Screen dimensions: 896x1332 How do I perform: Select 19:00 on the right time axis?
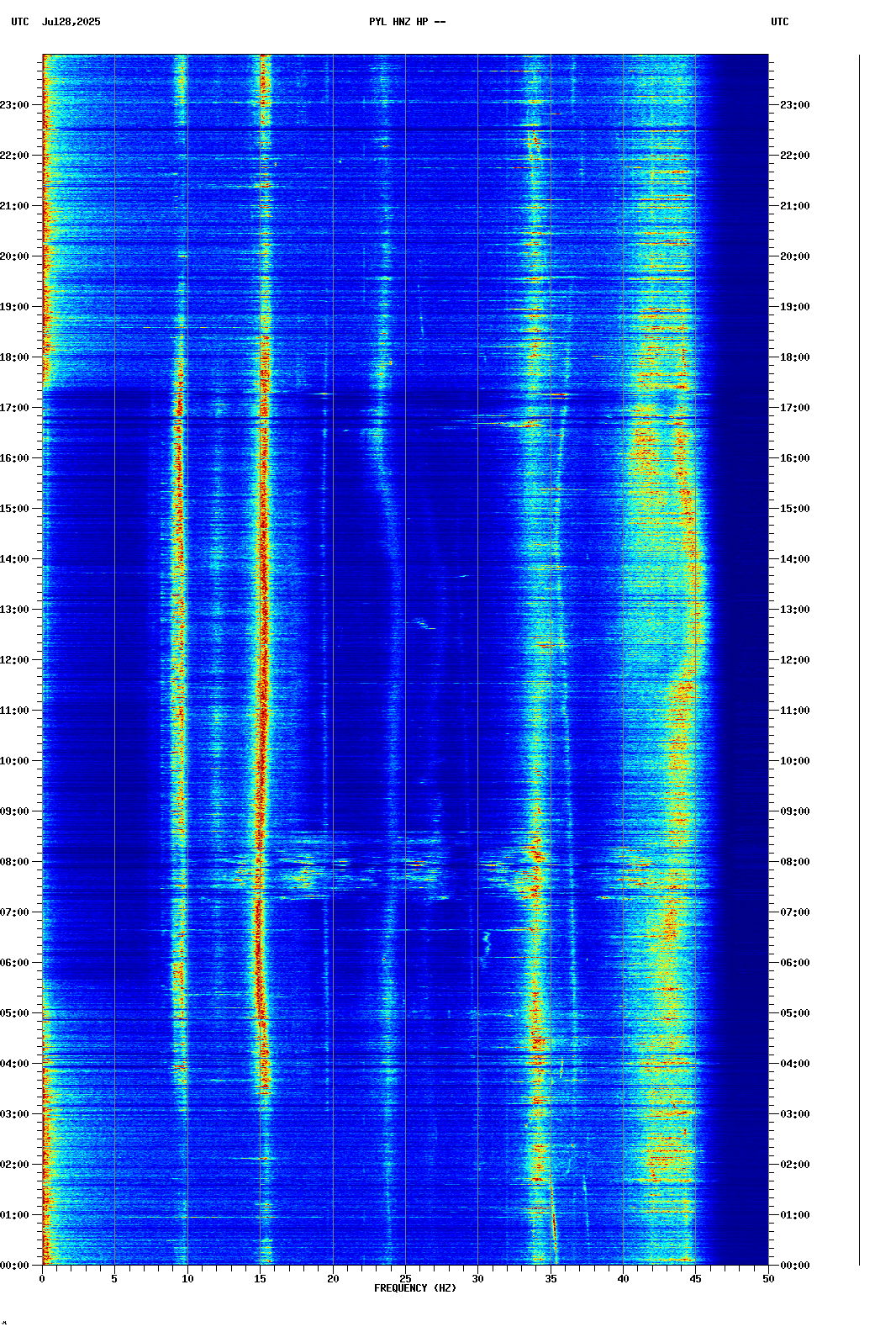(x=794, y=307)
